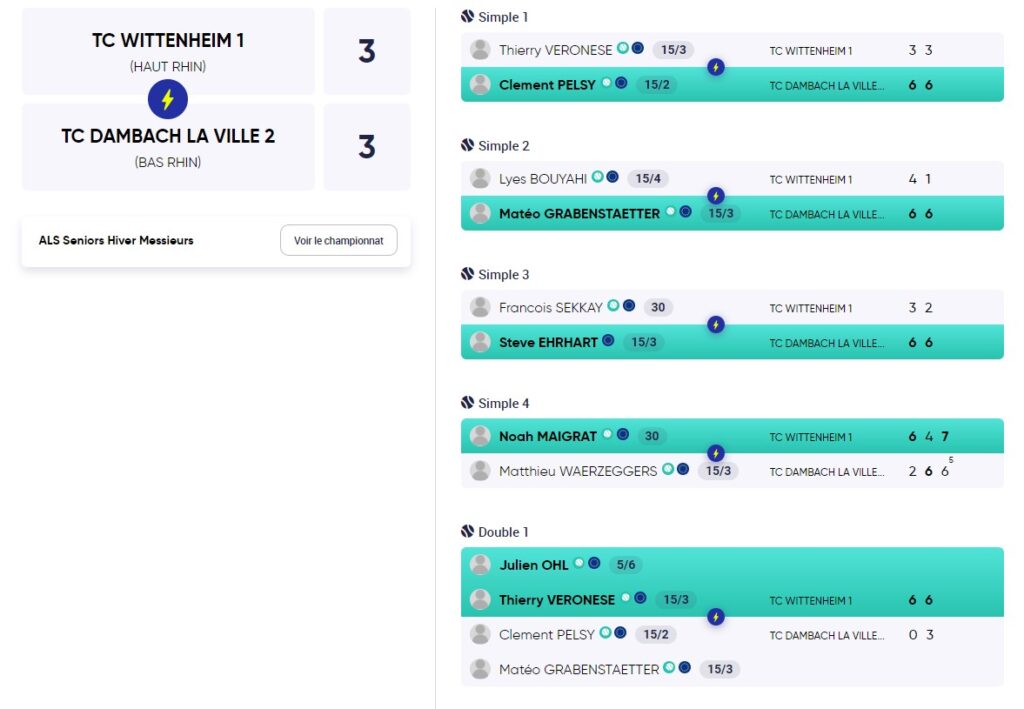Click the ALS Seniors Hiver Messieurs label
Screen dimensions: 1024x709
[x=116, y=241]
